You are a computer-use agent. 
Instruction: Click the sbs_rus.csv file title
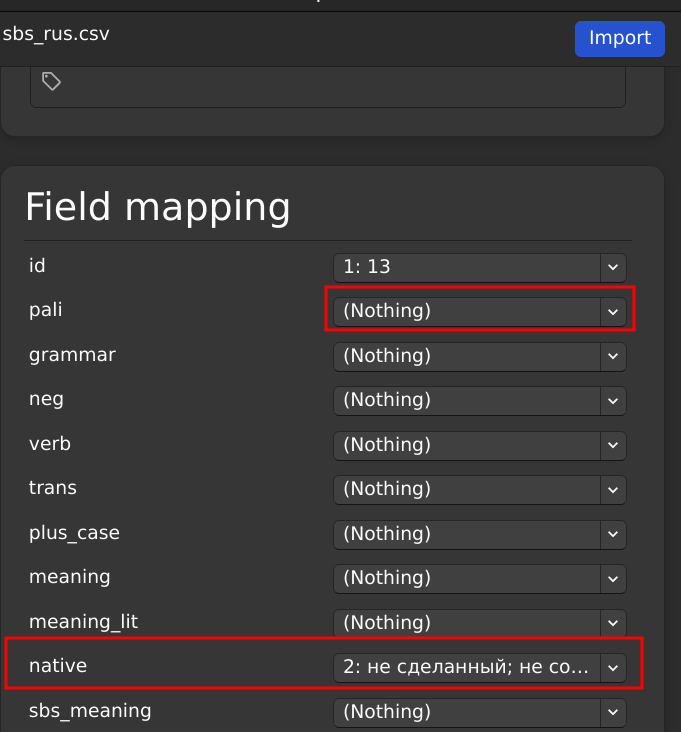coord(56,34)
